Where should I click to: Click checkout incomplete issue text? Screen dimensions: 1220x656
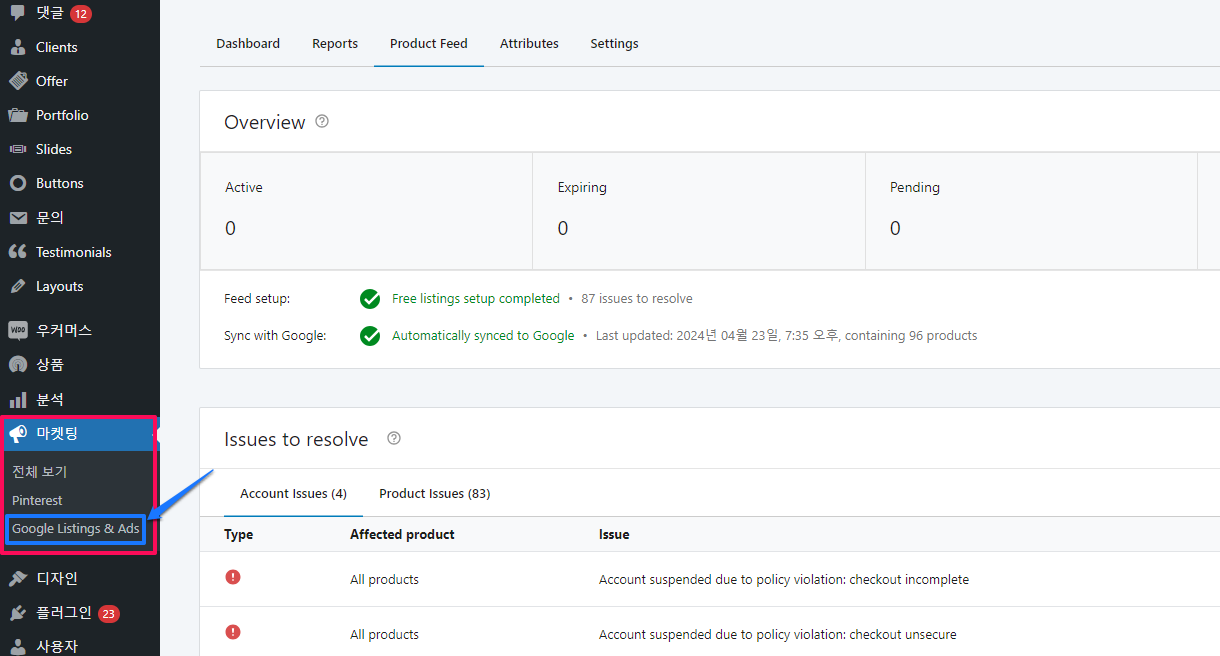(784, 579)
